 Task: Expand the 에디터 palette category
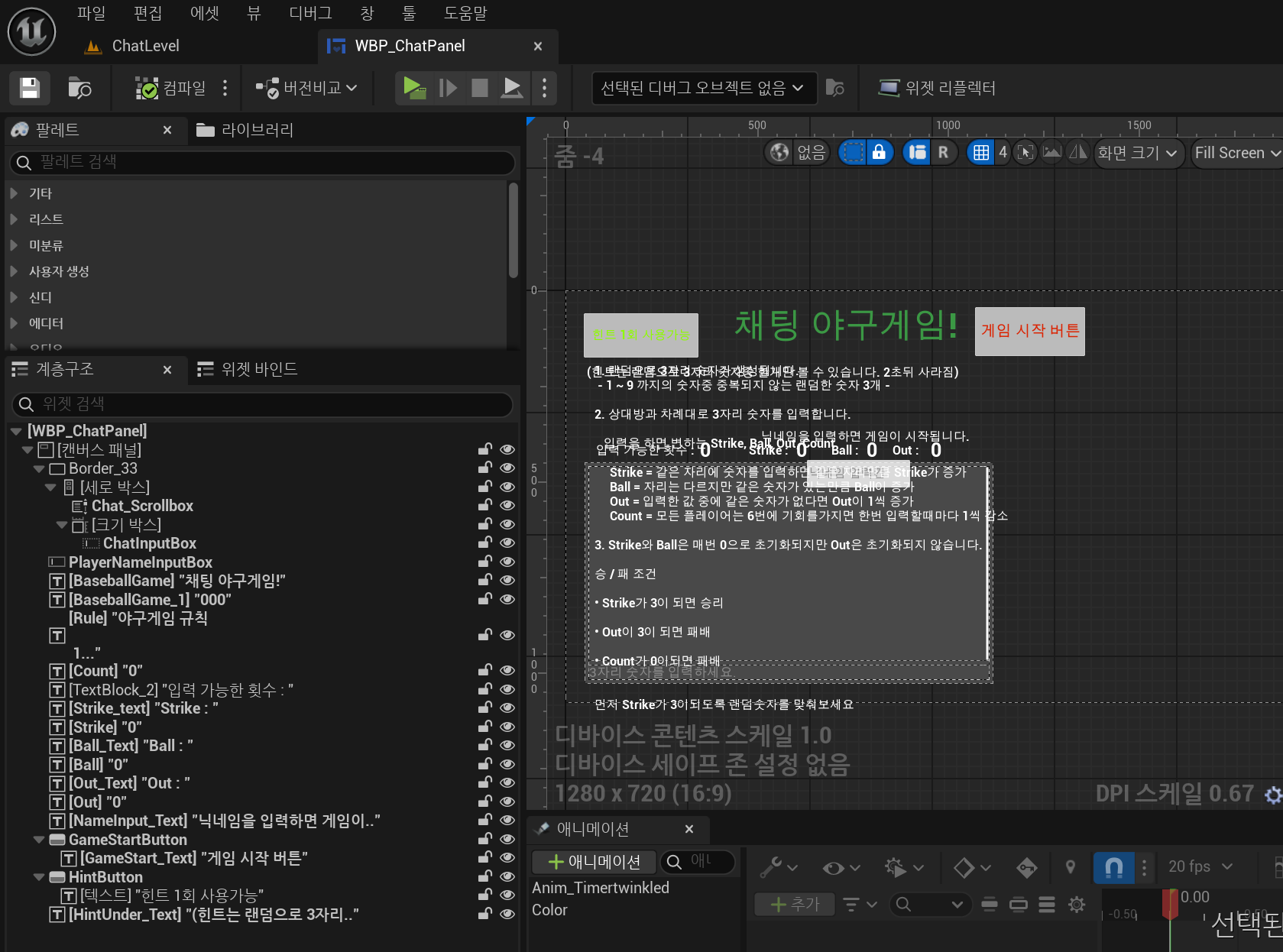tap(14, 323)
